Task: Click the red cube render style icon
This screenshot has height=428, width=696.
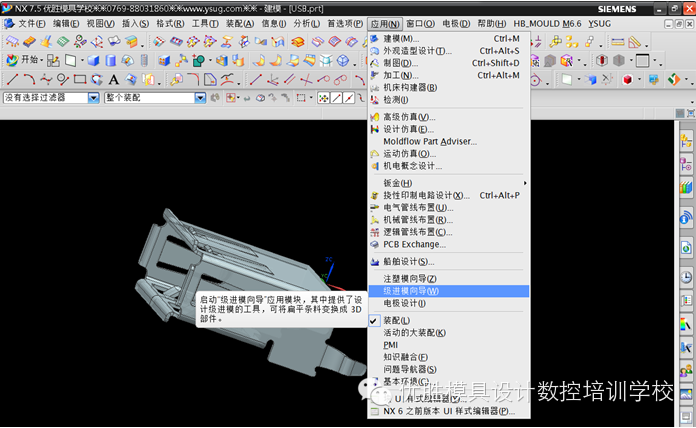Action: pyautogui.click(x=627, y=80)
